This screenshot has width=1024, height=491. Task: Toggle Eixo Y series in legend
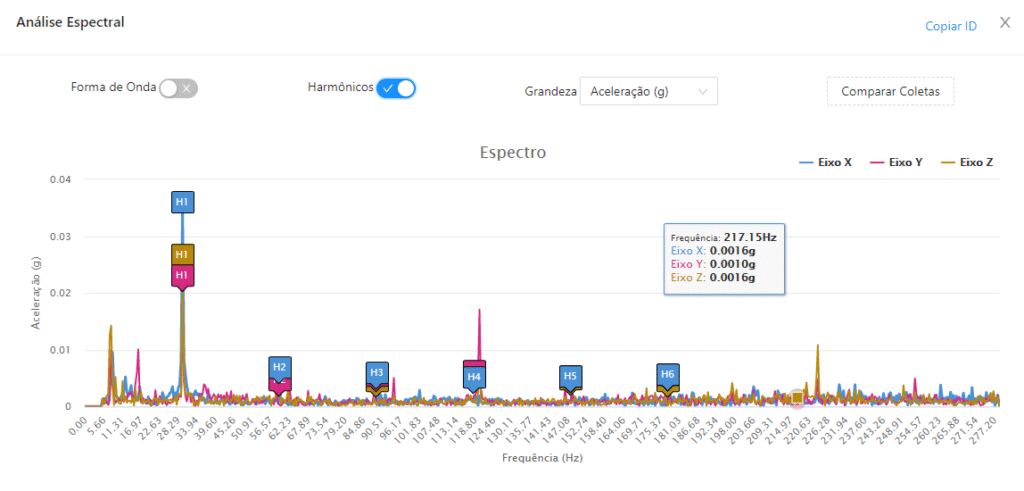point(897,162)
